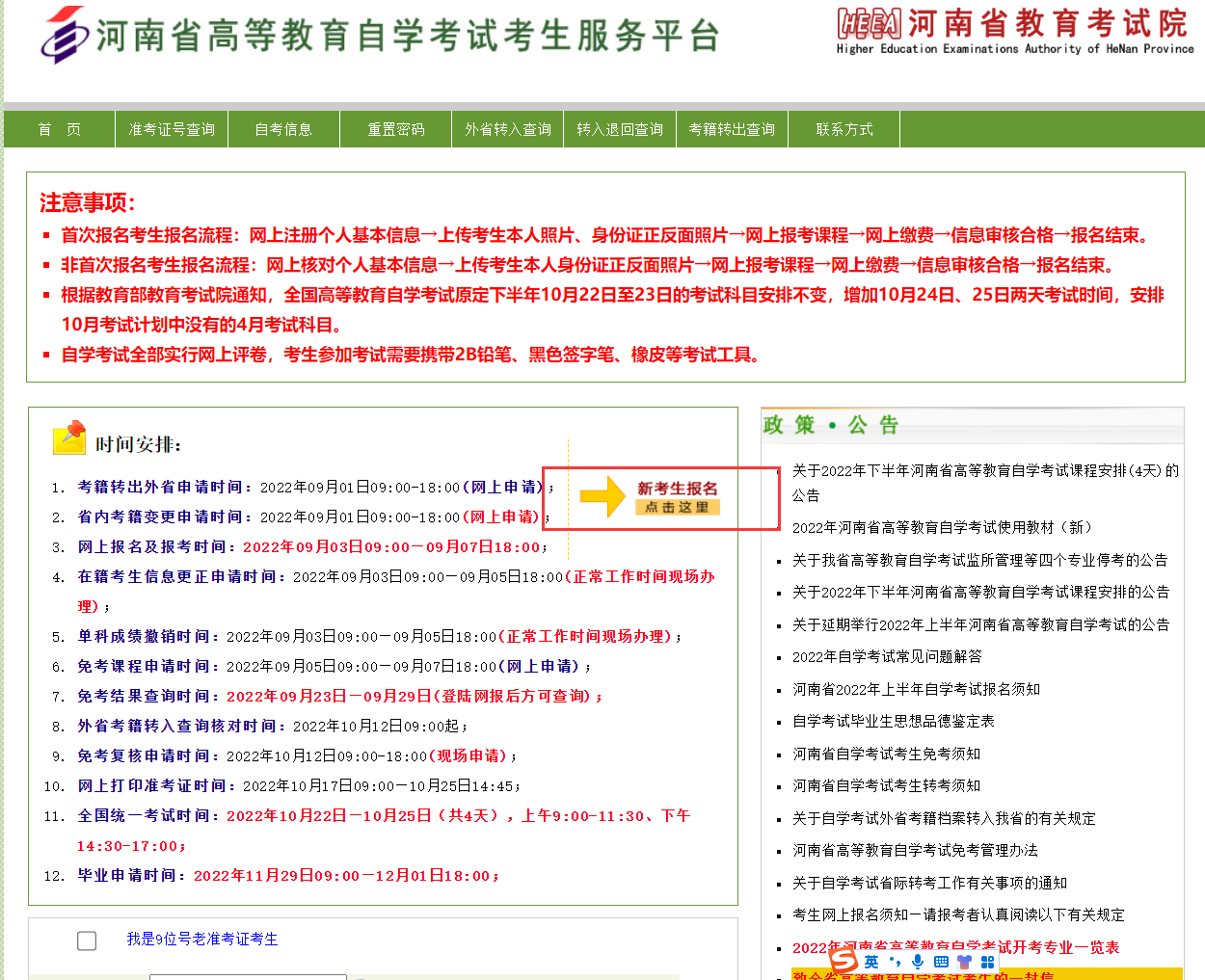Open the 2022年自考考试常见问题解答 link
1205x980 pixels.
point(887,656)
